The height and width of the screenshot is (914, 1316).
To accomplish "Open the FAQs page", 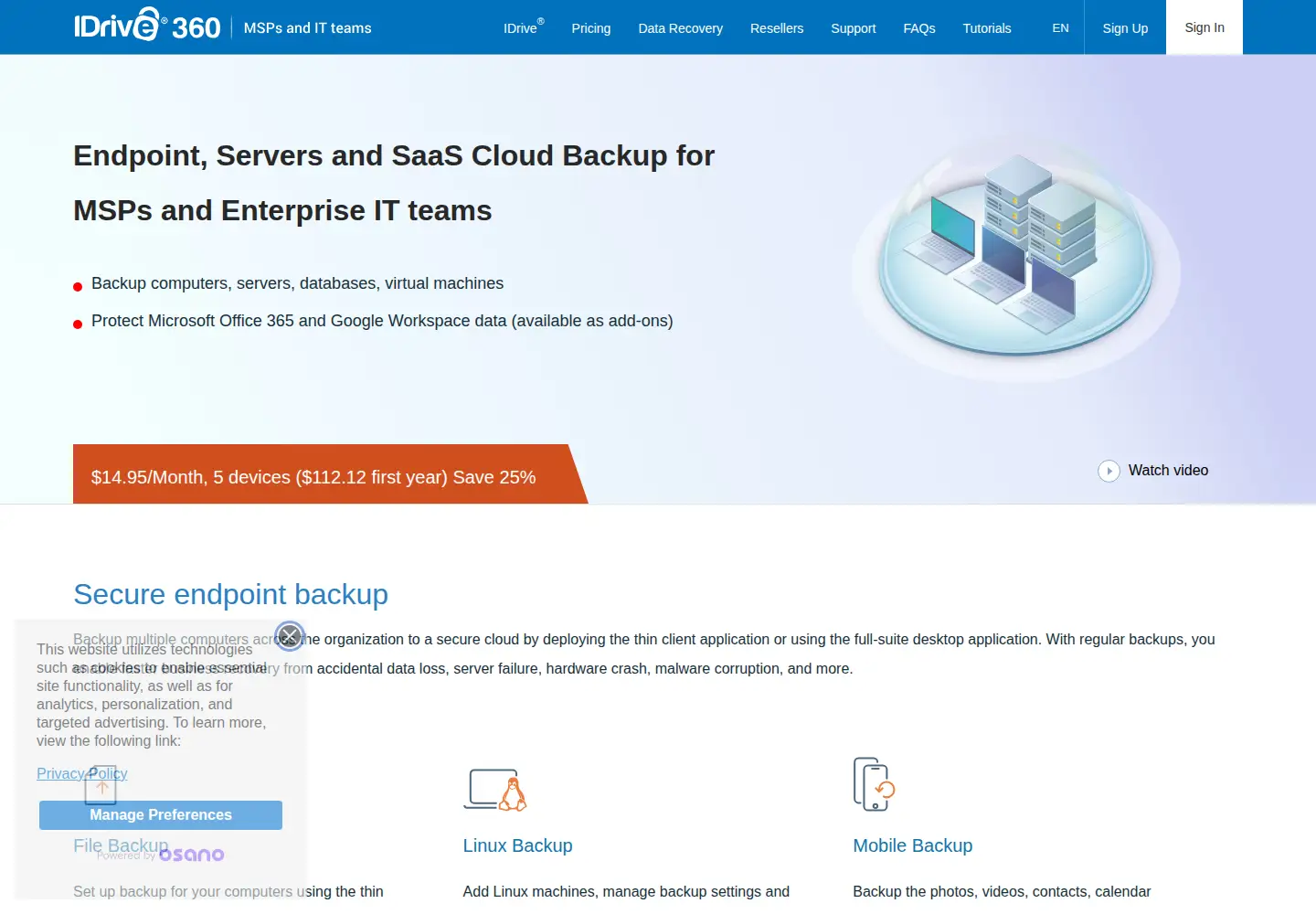I will click(x=919, y=28).
